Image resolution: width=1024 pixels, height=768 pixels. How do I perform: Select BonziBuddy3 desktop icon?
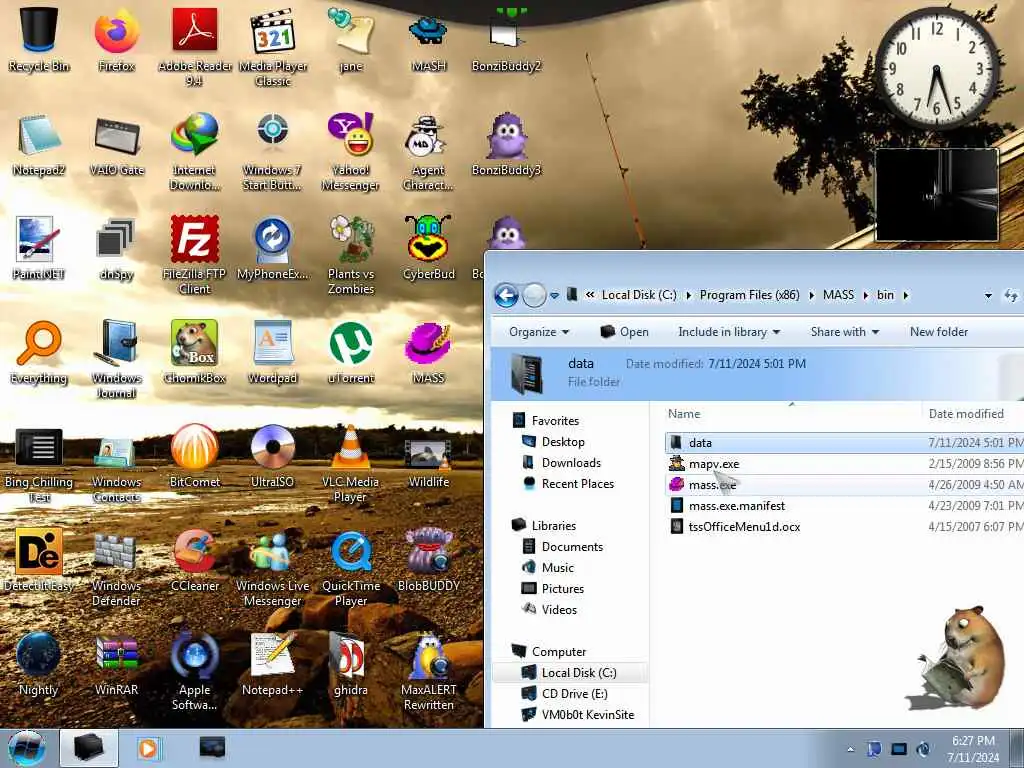tap(506, 145)
